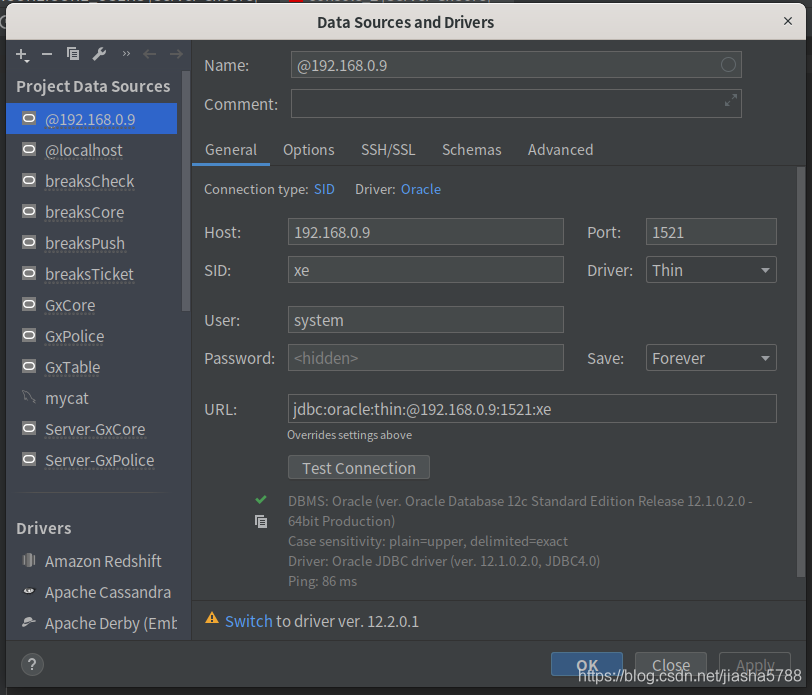The image size is (812, 695).
Task: Click the Port input field
Action: (x=711, y=232)
